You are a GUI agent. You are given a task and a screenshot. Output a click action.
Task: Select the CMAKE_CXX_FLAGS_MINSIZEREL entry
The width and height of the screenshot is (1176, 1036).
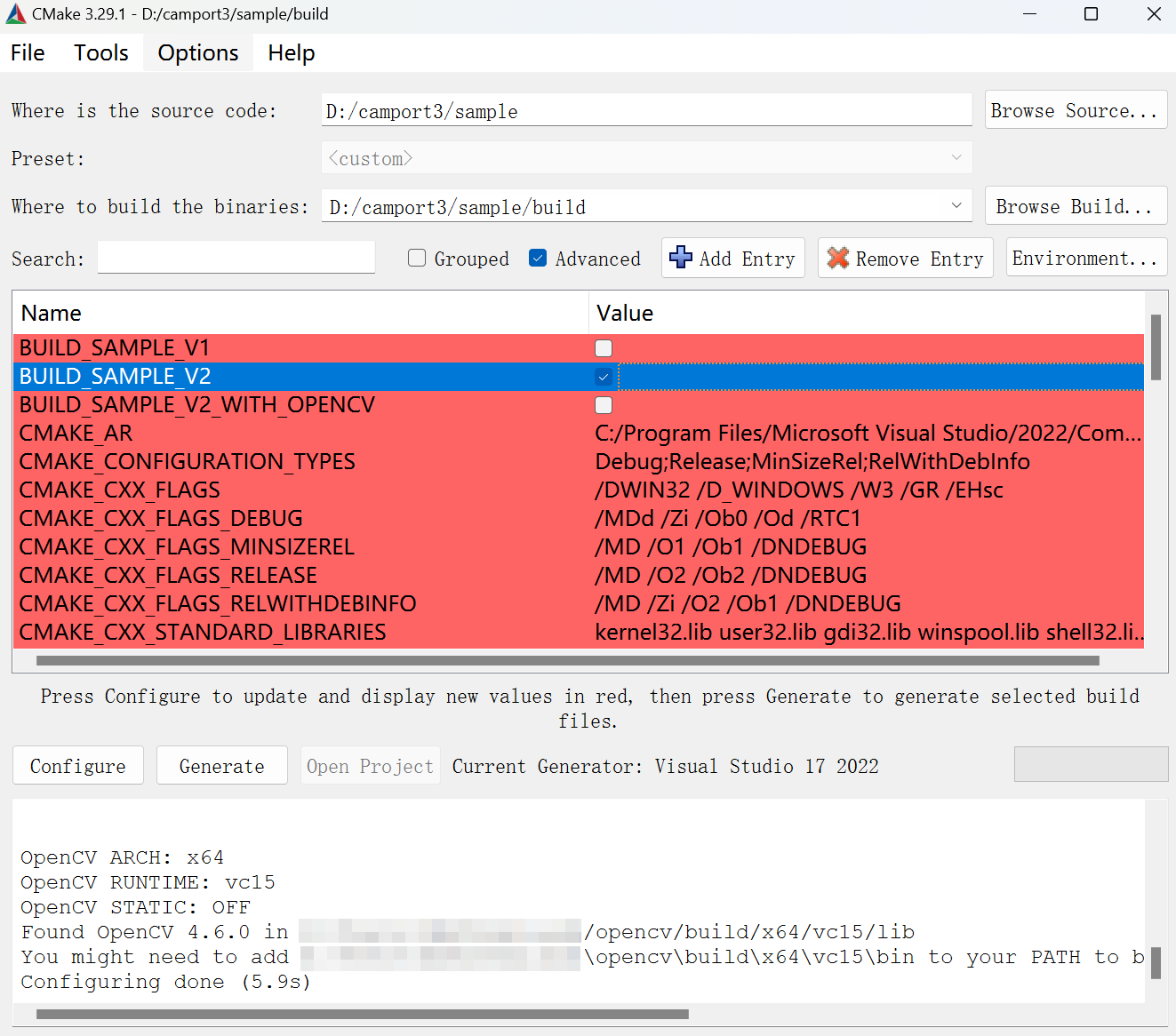(x=187, y=547)
